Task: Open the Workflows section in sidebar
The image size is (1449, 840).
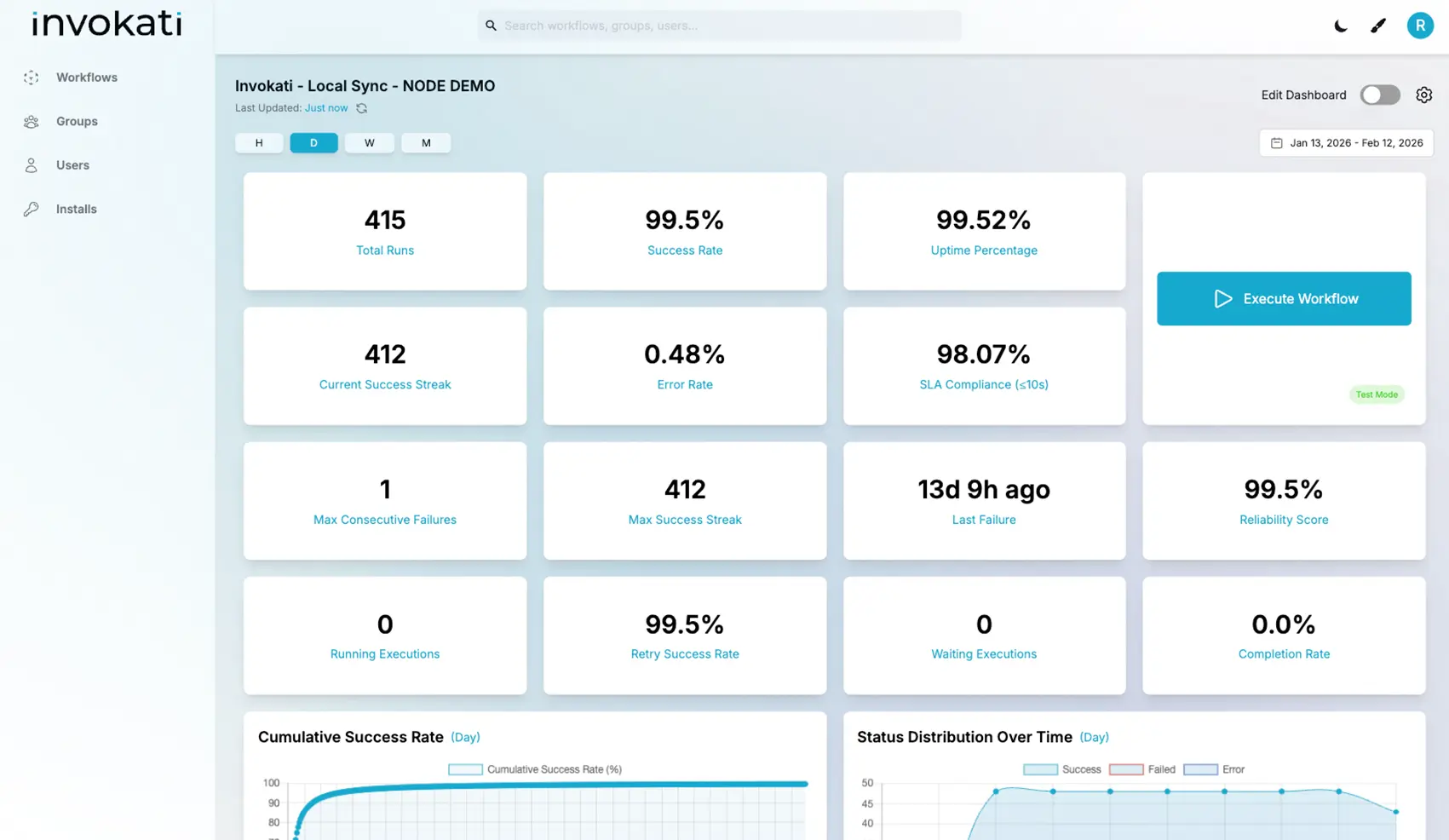Action: click(86, 77)
